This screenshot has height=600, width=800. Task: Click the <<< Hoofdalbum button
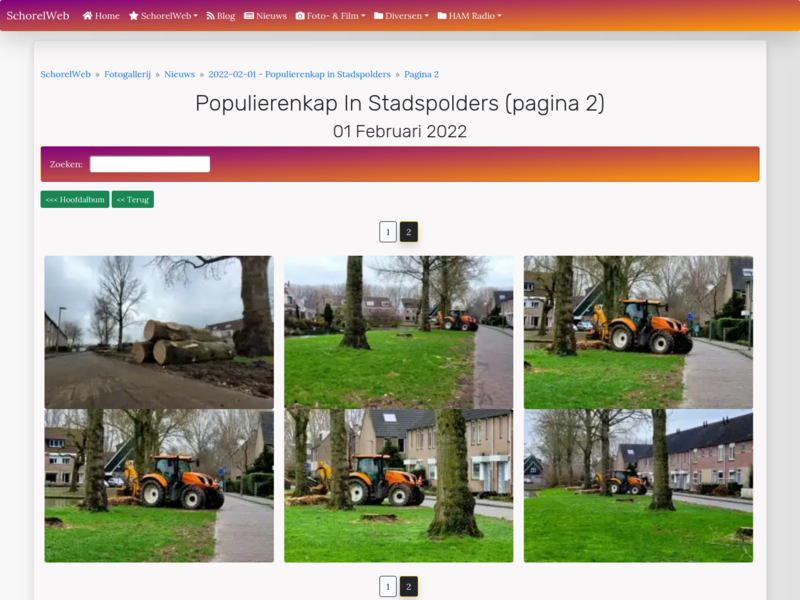(x=75, y=199)
